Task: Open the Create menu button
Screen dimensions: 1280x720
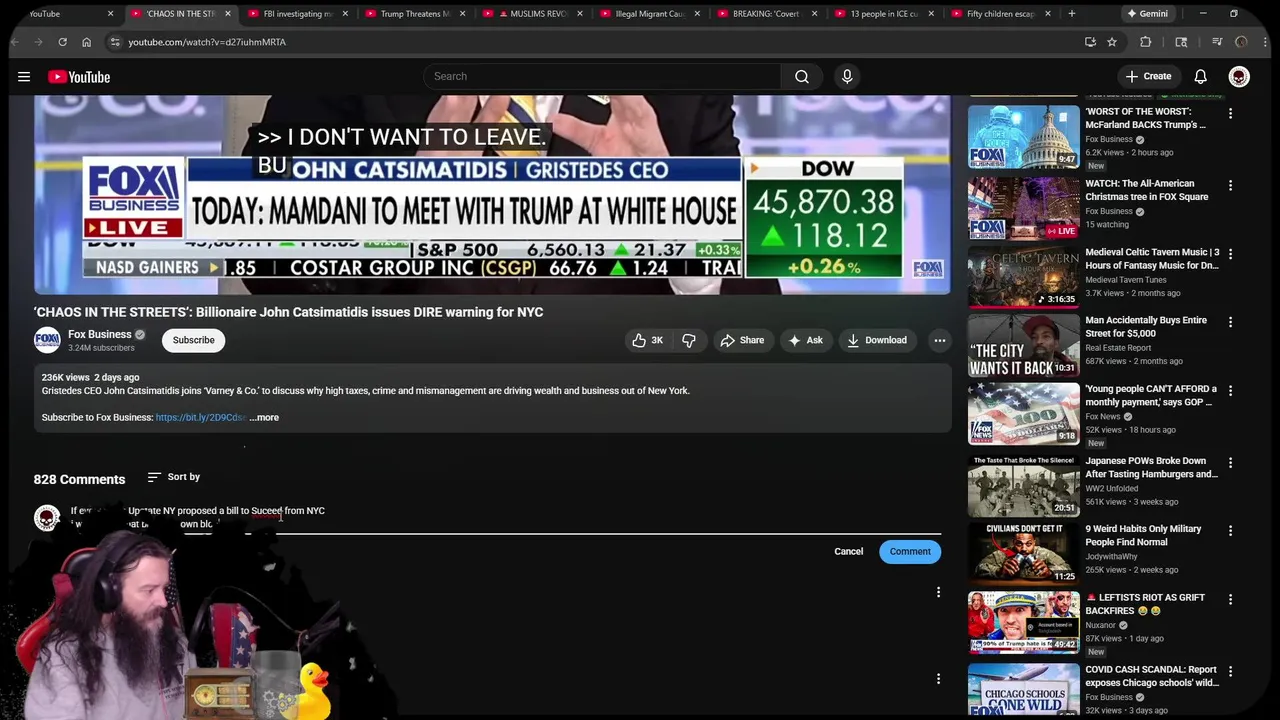Action: coord(1148,76)
